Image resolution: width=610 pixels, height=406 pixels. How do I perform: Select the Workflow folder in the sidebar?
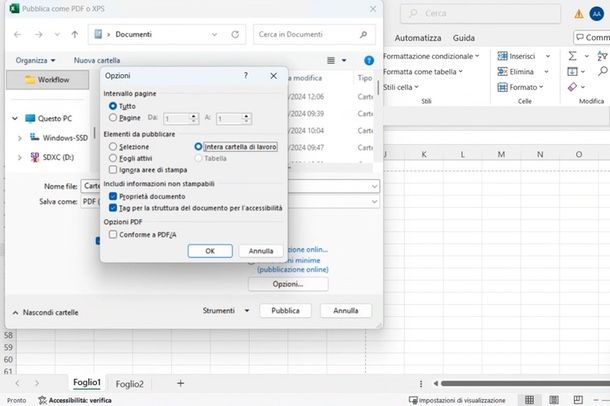[x=47, y=79]
